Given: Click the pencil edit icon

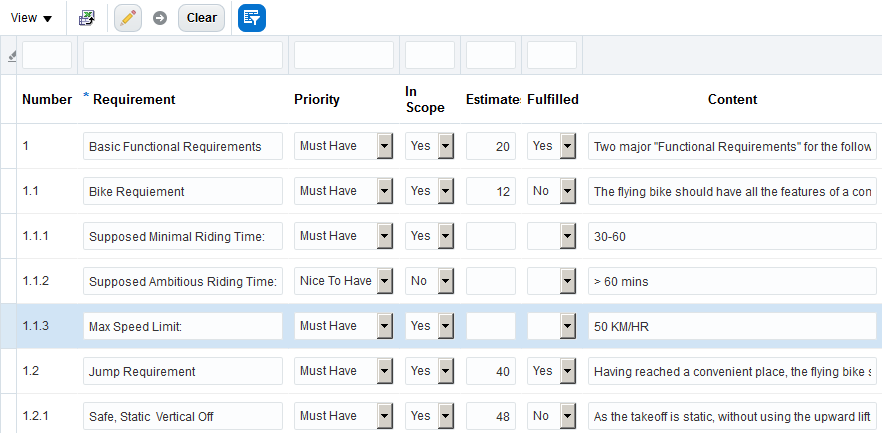Looking at the screenshot, I should pos(128,18).
